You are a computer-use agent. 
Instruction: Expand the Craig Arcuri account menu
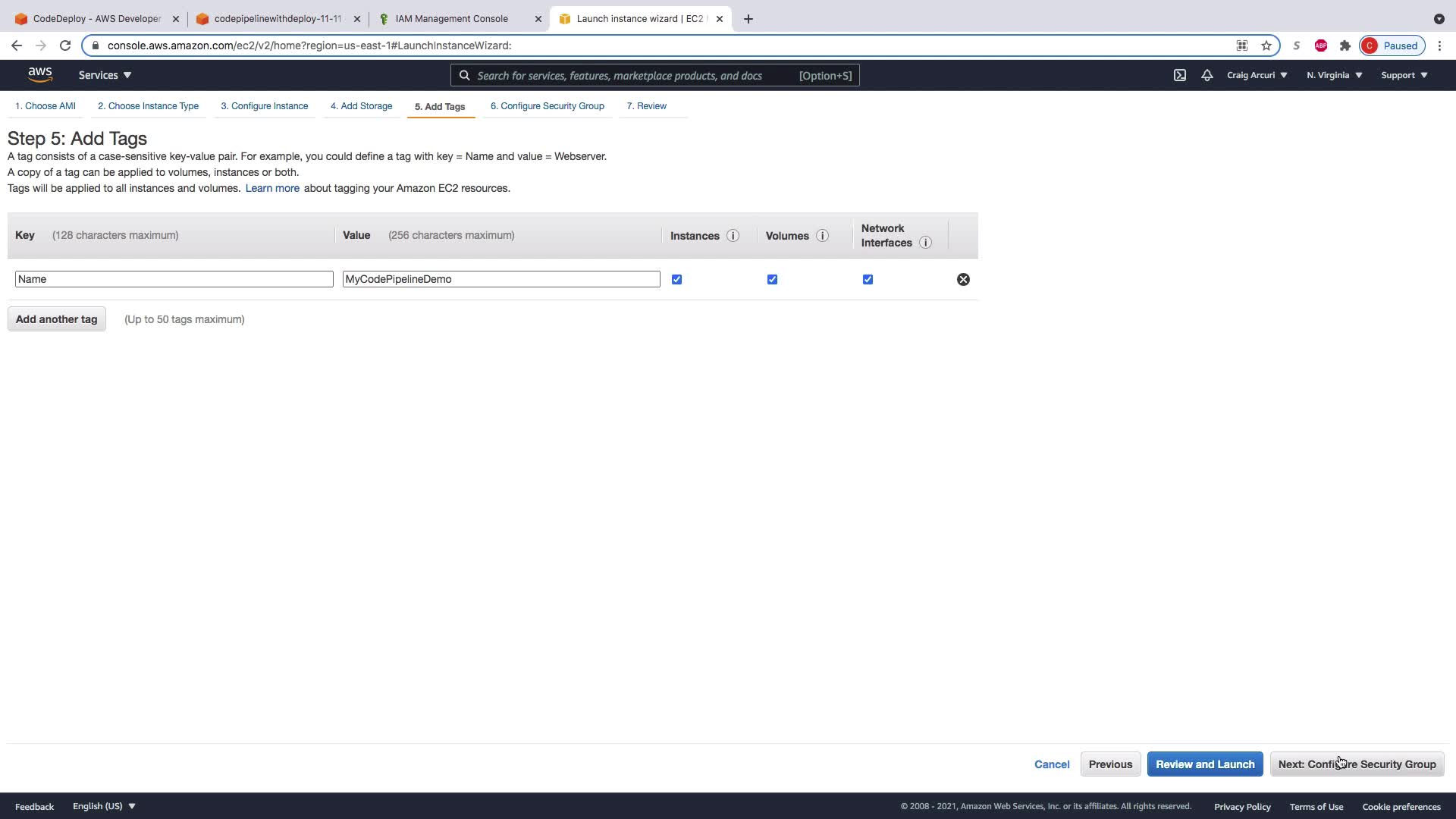click(x=1257, y=75)
